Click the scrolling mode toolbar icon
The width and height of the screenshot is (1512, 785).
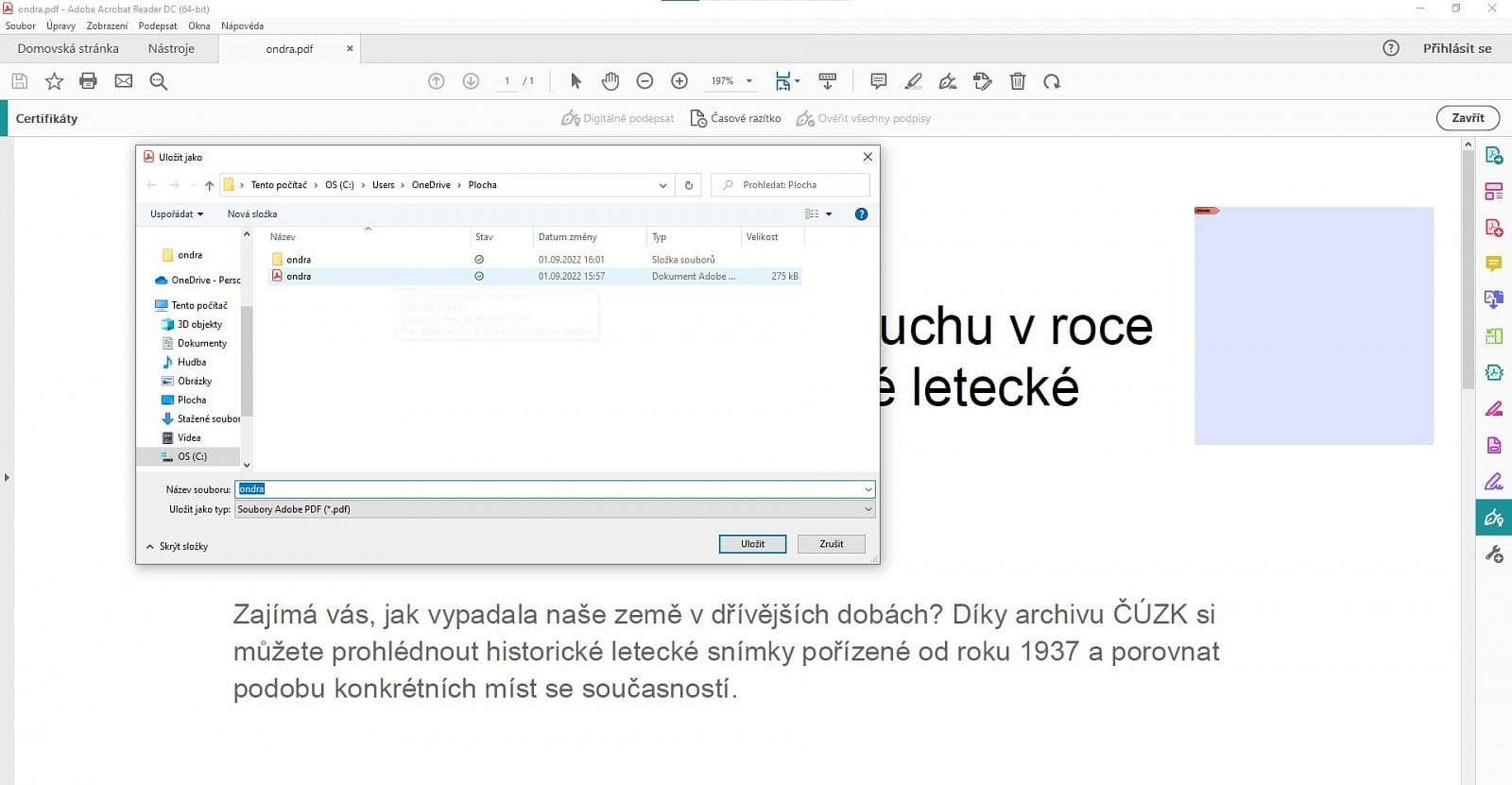tap(828, 81)
